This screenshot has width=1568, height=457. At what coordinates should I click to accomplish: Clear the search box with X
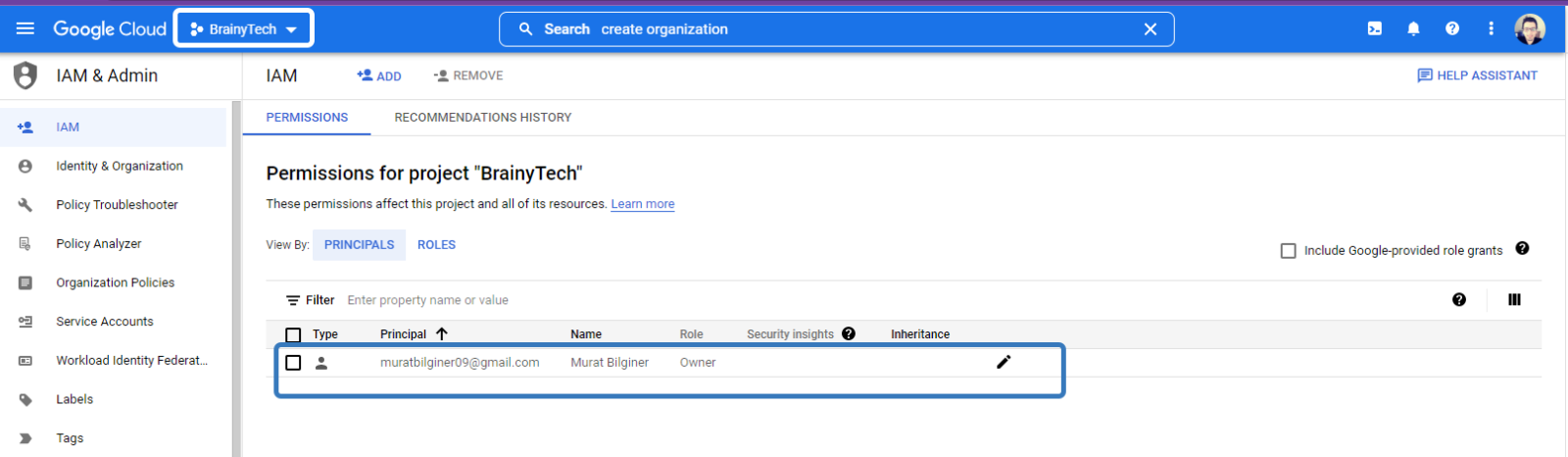tap(1151, 29)
